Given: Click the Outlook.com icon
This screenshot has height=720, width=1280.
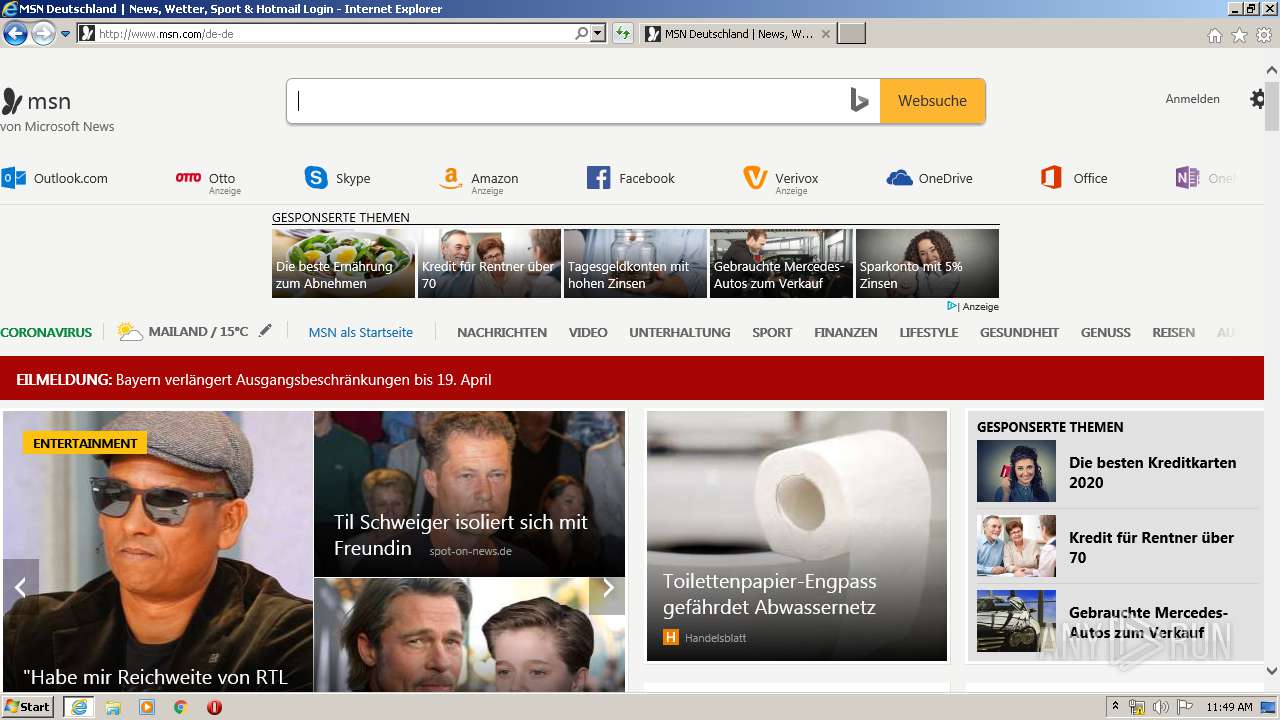Looking at the screenshot, I should (14, 178).
